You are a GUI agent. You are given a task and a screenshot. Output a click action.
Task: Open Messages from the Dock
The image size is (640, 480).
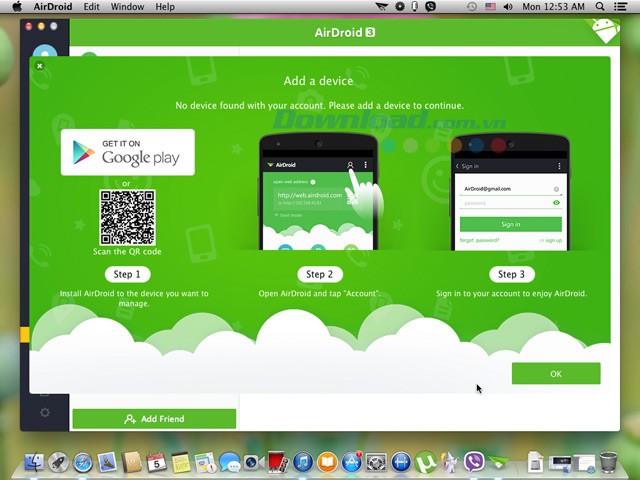229,462
